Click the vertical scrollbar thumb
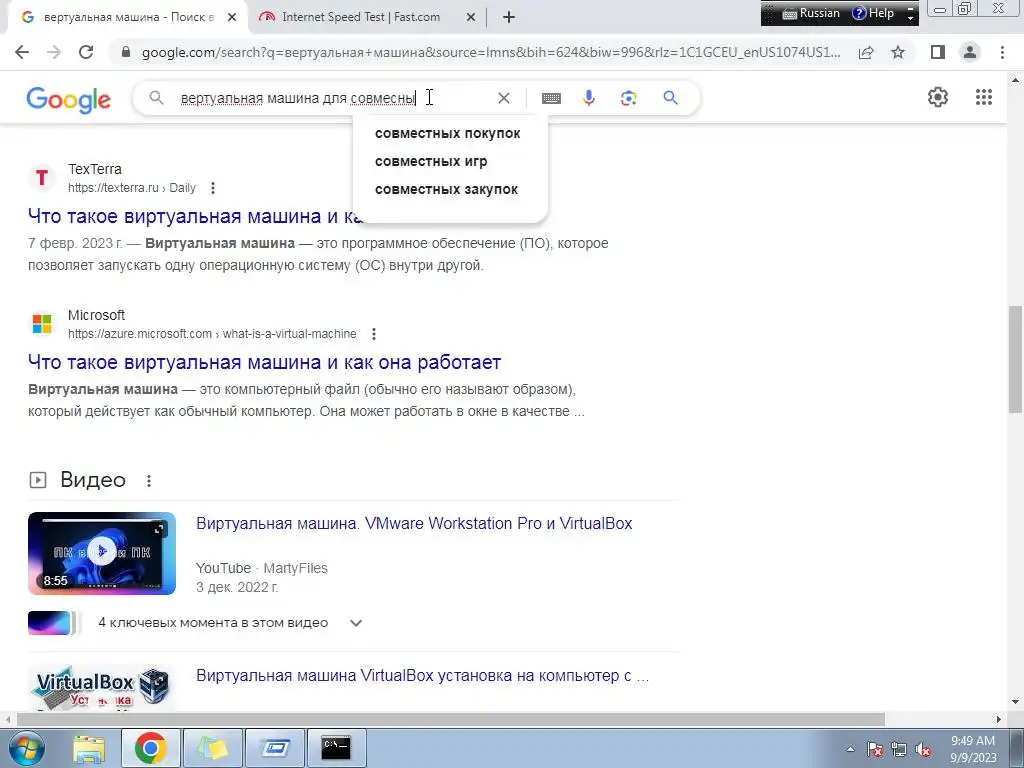1024x768 pixels. coord(1015,359)
